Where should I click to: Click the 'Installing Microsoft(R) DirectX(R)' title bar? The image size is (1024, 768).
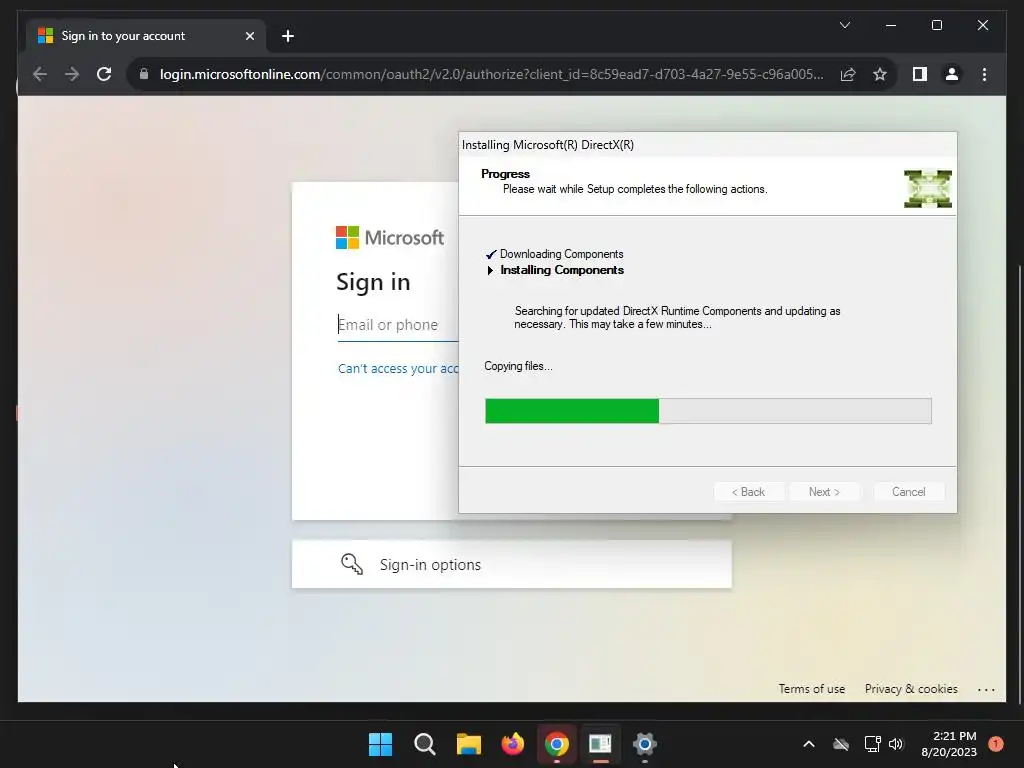tap(707, 145)
